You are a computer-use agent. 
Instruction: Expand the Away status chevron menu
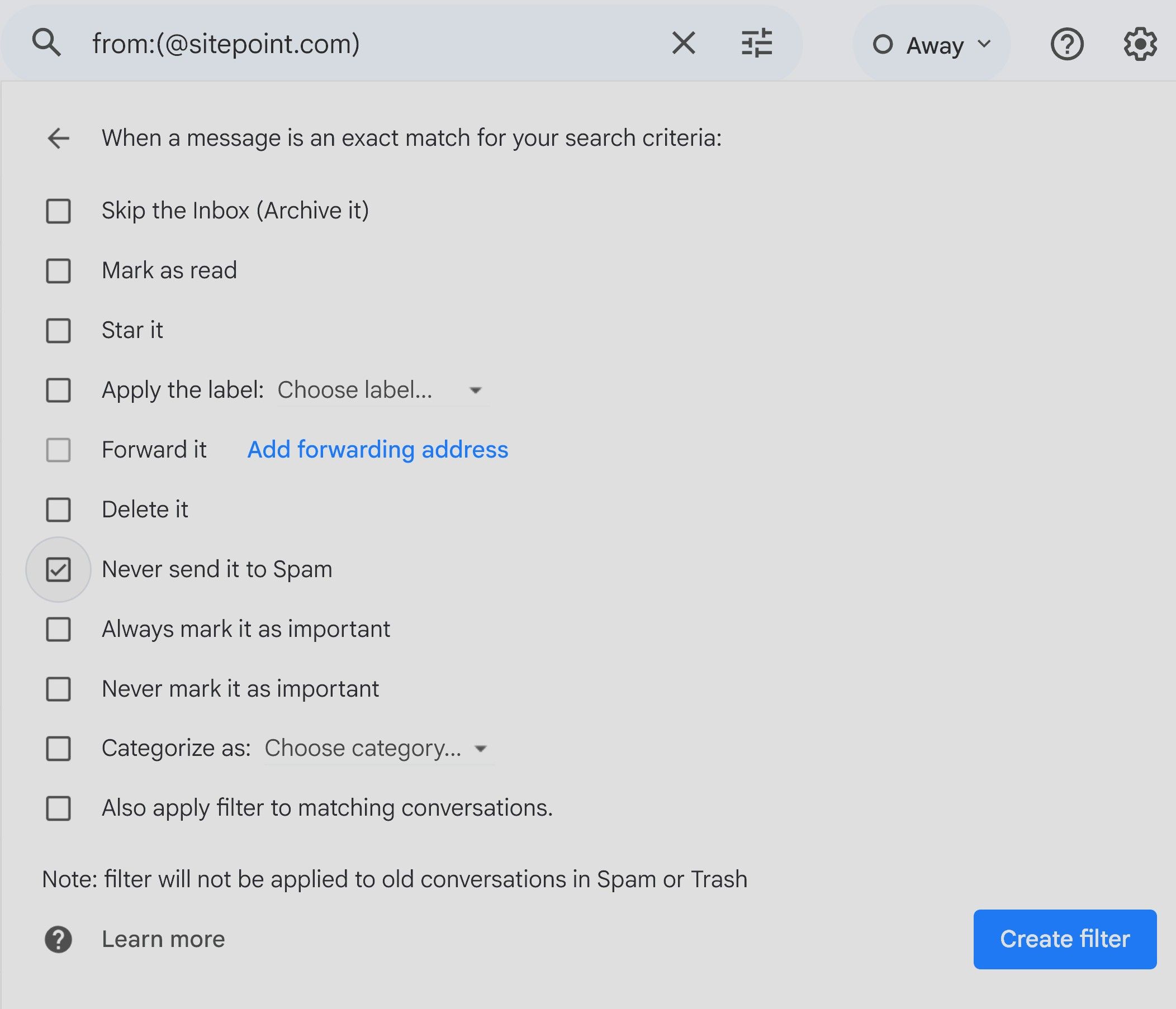(985, 44)
